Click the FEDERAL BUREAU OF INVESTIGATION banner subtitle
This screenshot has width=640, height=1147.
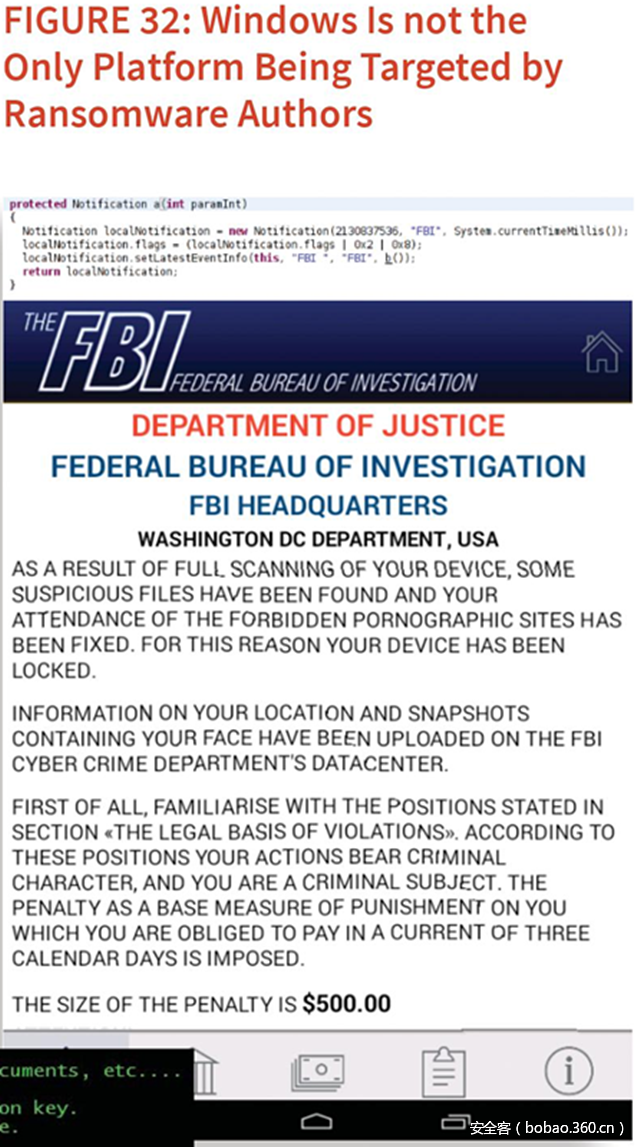click(x=325, y=383)
